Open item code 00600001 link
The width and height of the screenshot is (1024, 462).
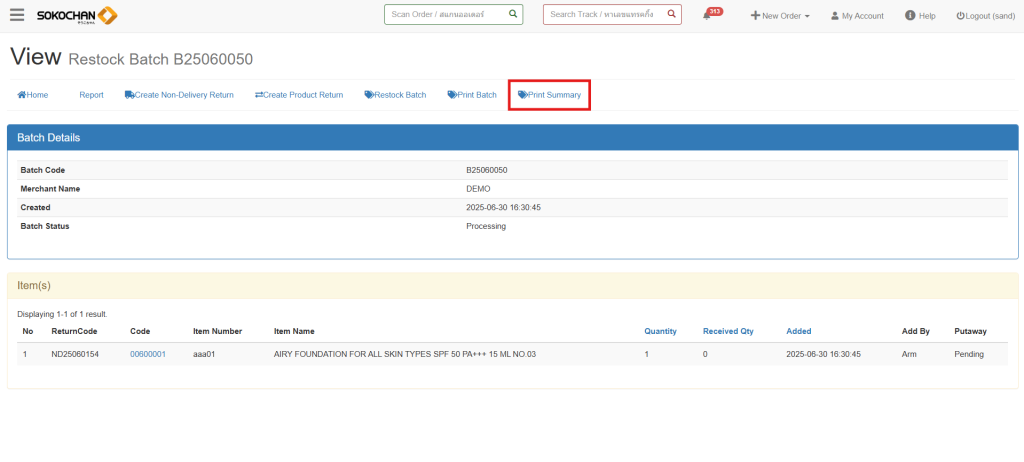pos(148,354)
